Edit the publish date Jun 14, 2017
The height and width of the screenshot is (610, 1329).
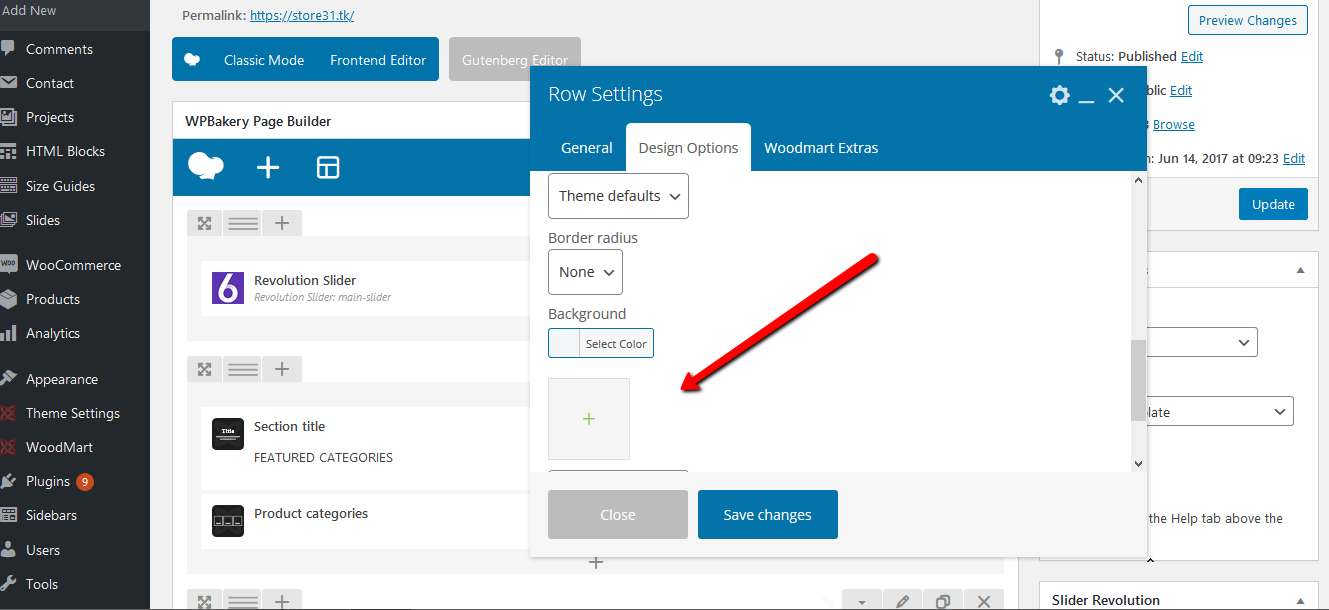pyautogui.click(x=1294, y=158)
